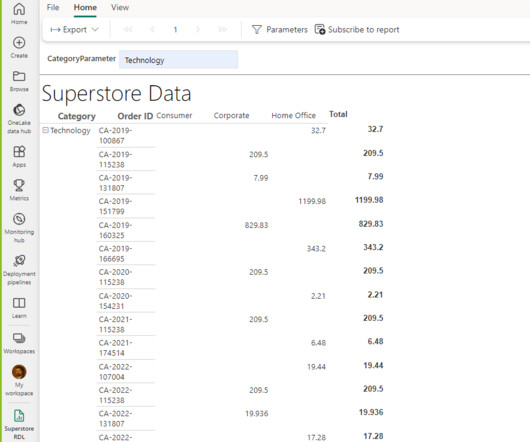The width and height of the screenshot is (530, 442).
Task: Open the Browse folder icon
Action: [x=19, y=76]
